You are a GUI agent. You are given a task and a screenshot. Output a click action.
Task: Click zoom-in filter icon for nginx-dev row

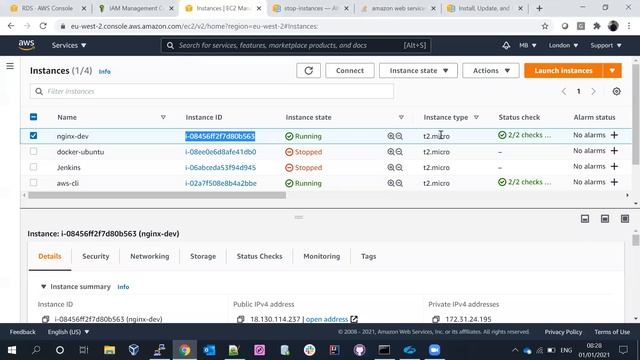pyautogui.click(x=391, y=136)
